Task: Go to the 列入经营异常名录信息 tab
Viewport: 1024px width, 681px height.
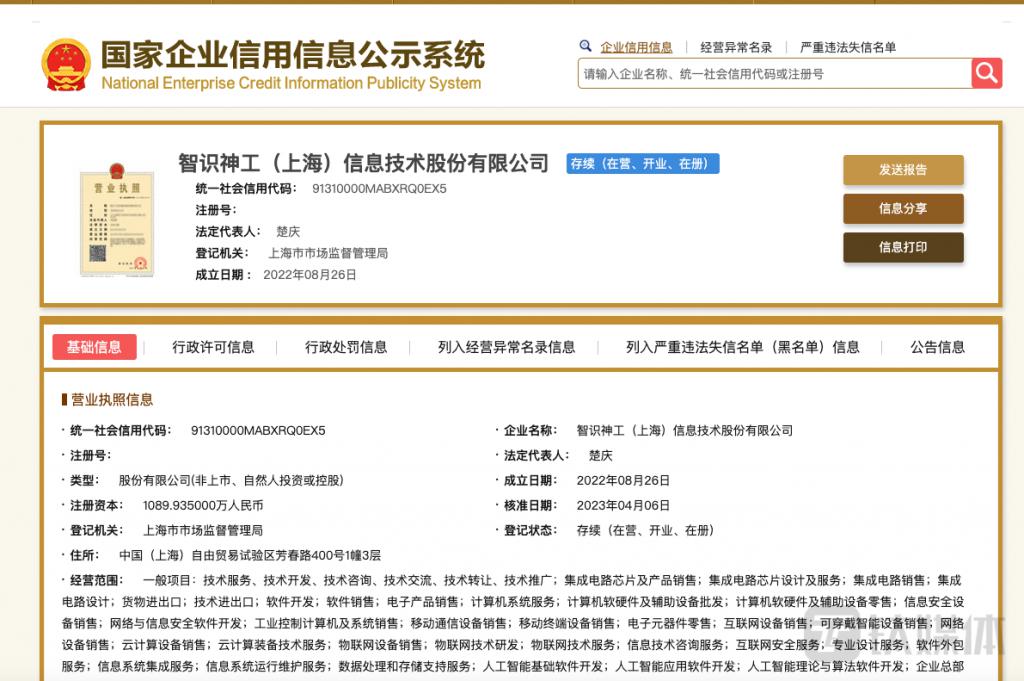Action: (x=506, y=347)
